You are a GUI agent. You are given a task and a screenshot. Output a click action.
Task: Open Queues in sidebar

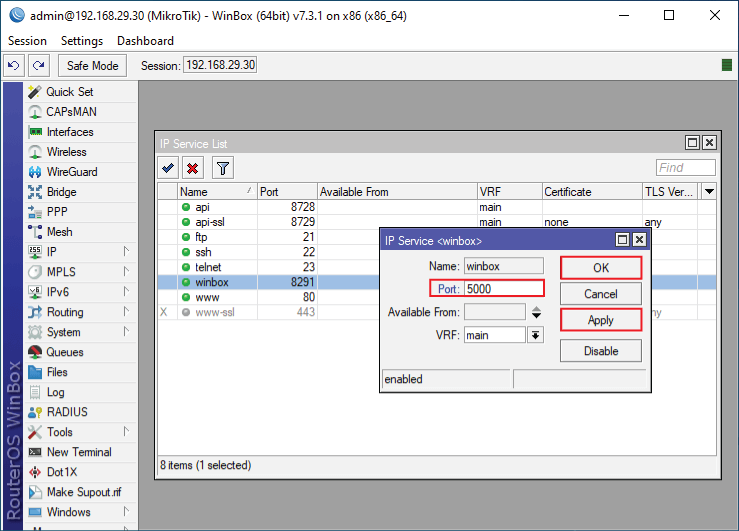(x=80, y=352)
